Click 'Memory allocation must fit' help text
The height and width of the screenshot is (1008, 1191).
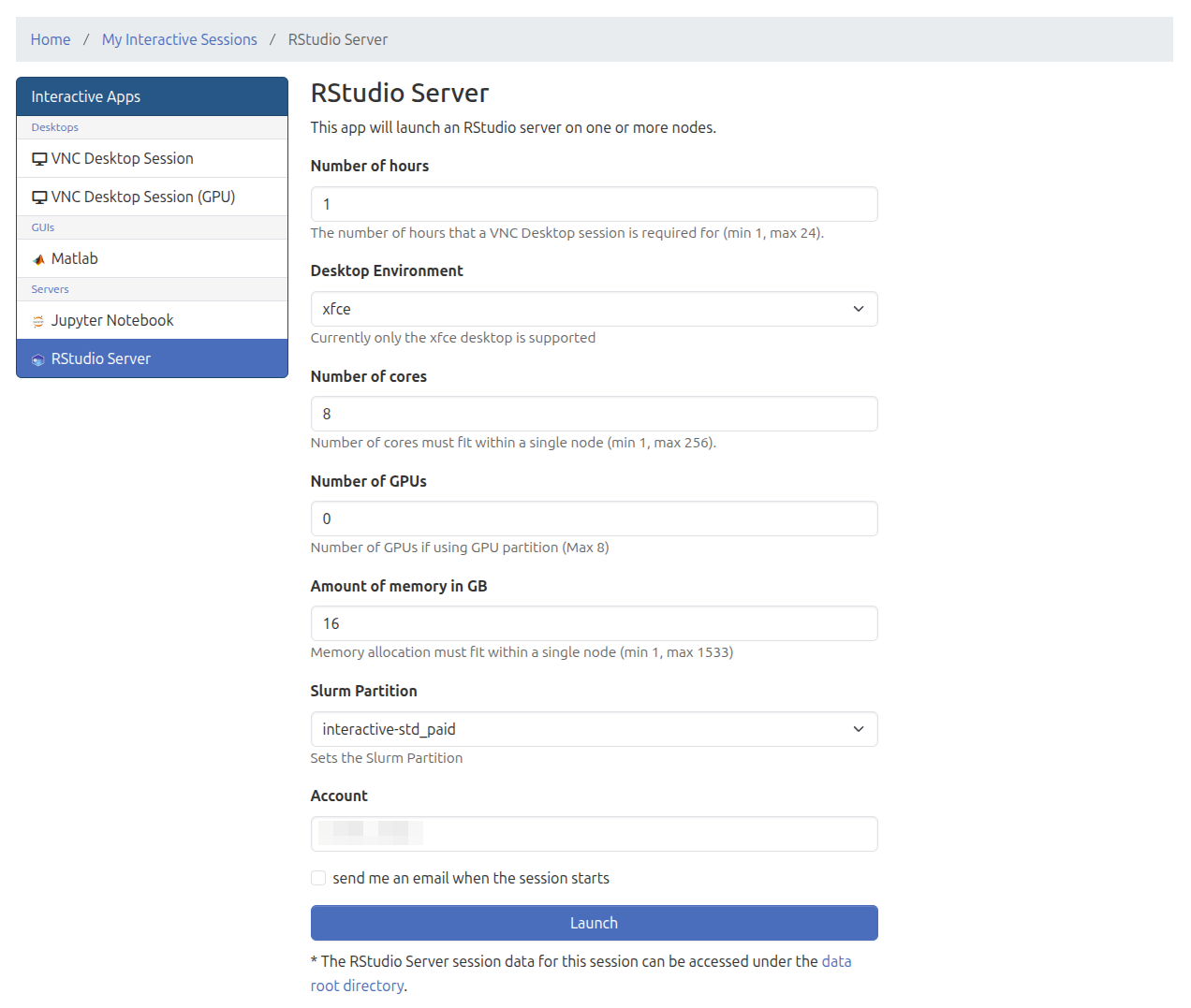[522, 652]
